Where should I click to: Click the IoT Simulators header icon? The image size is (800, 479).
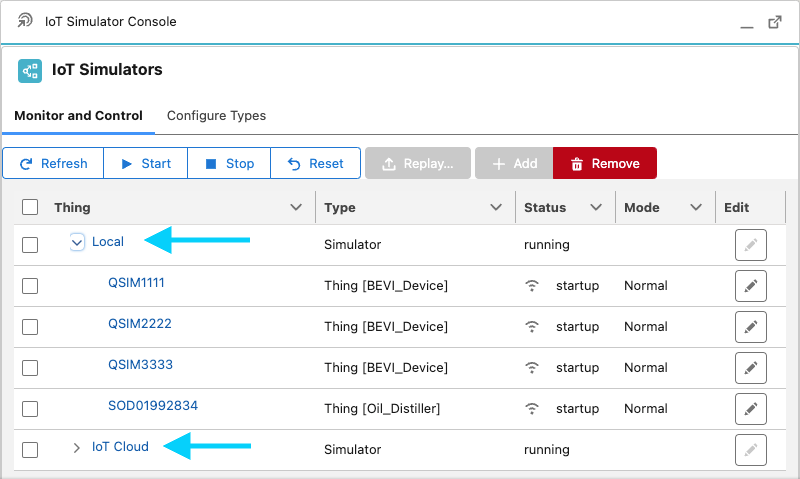[30, 70]
